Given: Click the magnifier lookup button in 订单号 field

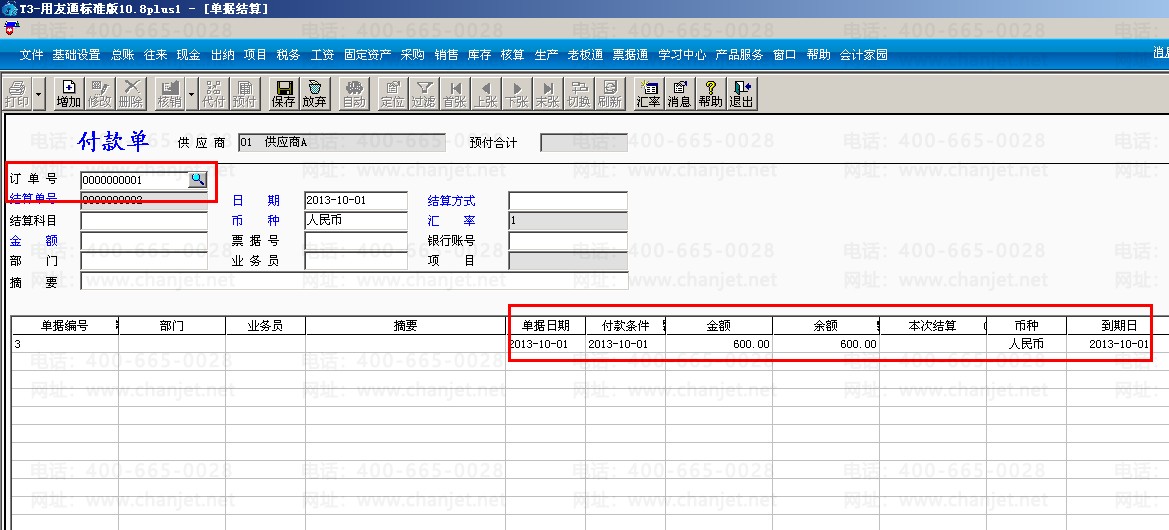Looking at the screenshot, I should 197,179.
